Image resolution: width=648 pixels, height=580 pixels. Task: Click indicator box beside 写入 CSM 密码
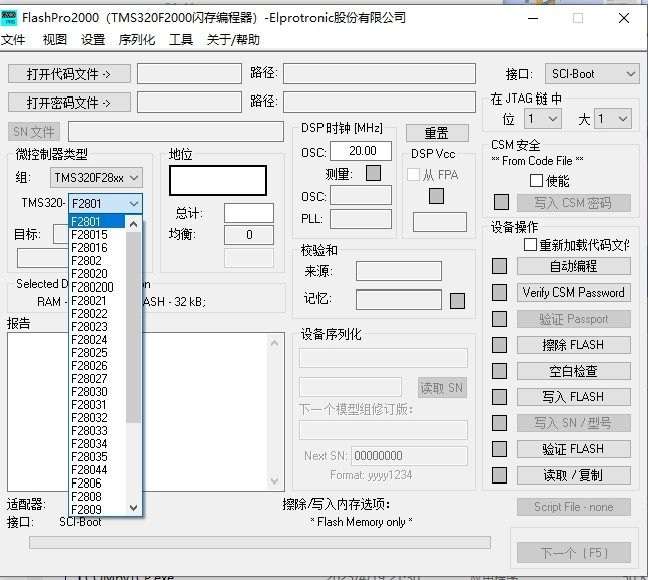[501, 202]
